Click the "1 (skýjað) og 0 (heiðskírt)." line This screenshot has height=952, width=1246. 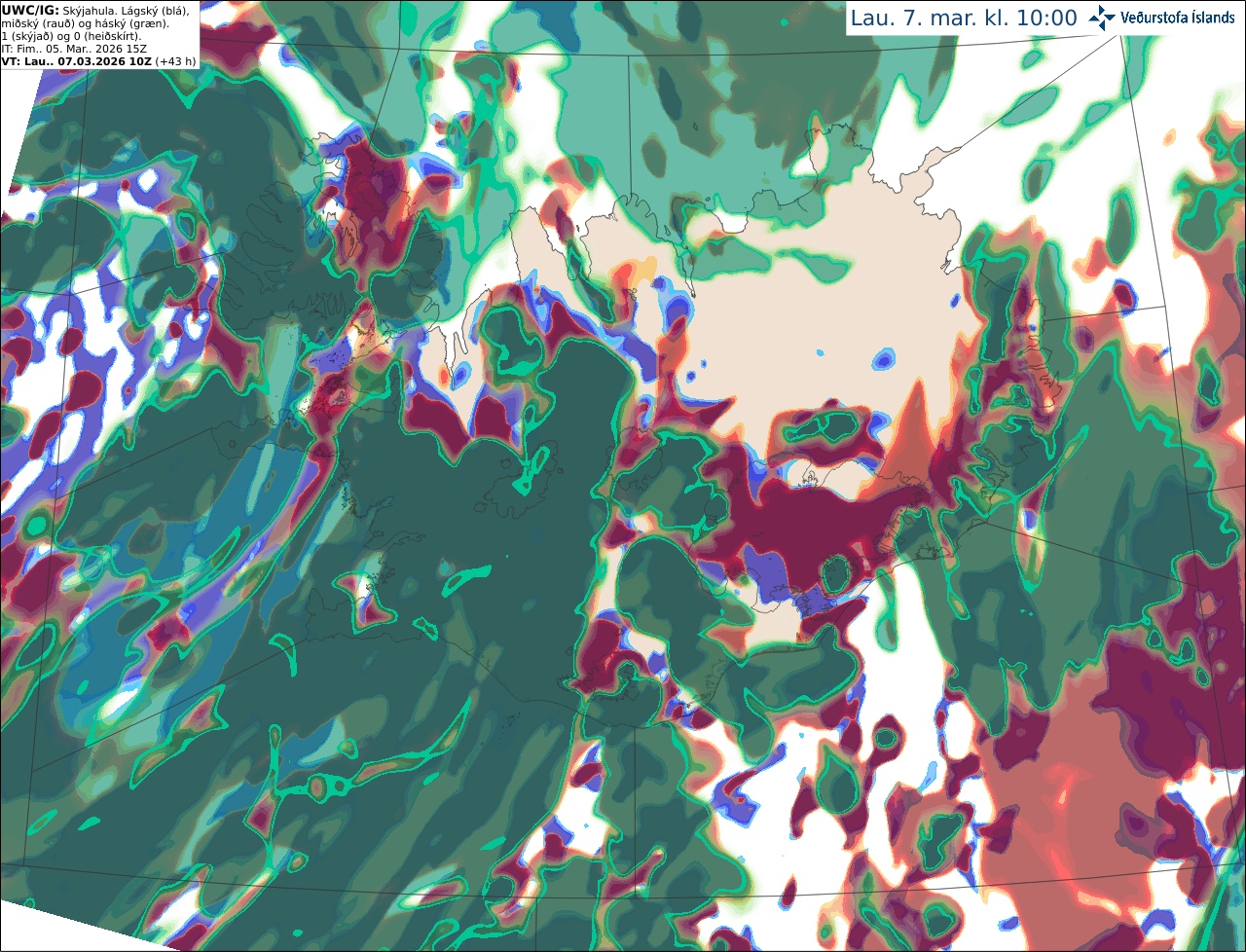coord(71,36)
